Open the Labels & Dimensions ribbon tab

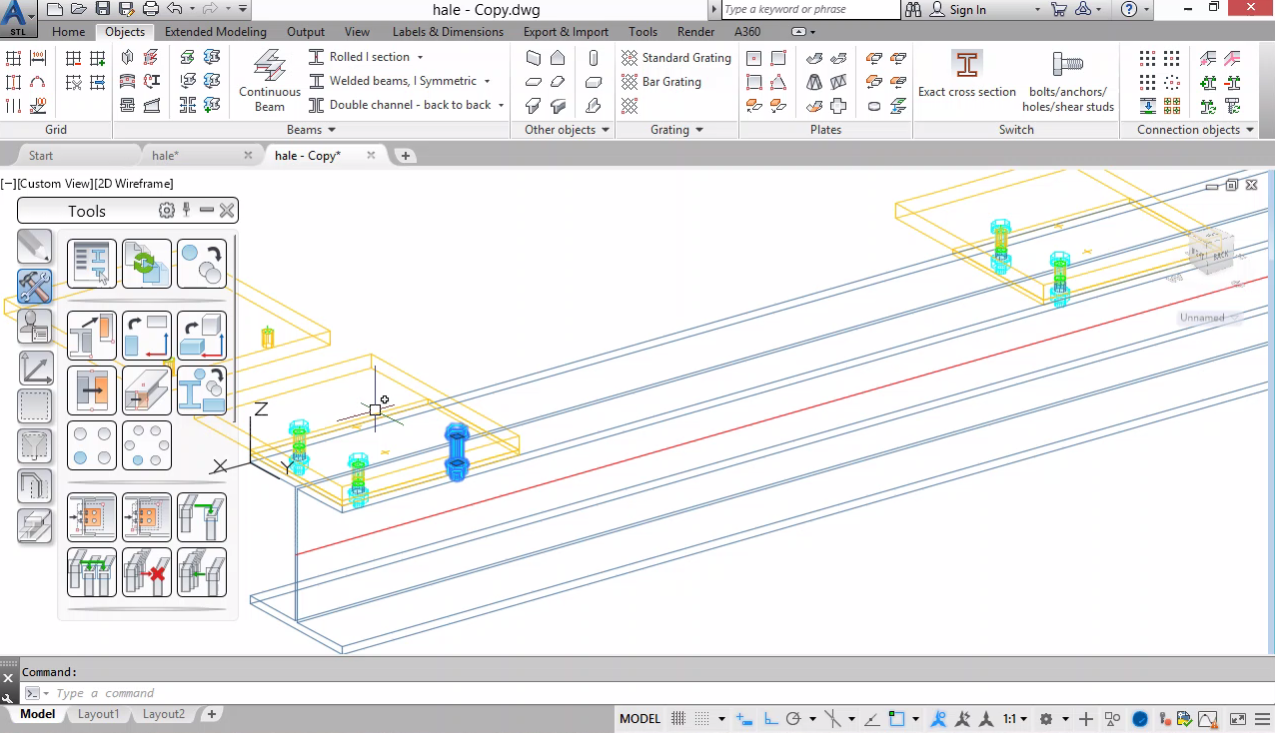448,32
